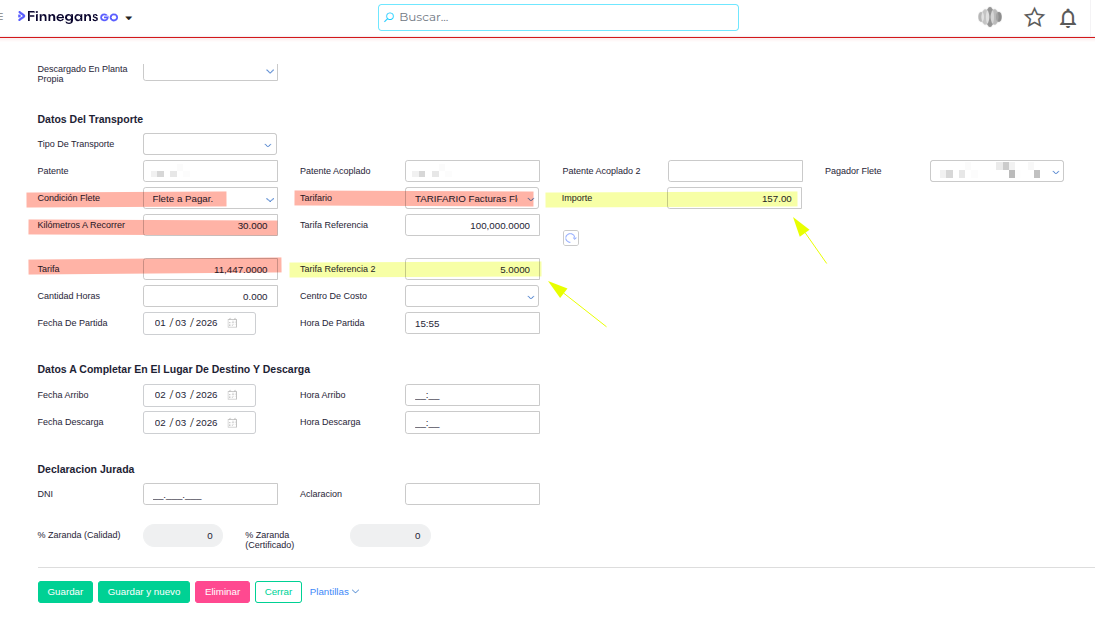Open calendar icon for Fecha De Partida
Image resolution: width=1095 pixels, height=627 pixels.
coord(233,324)
